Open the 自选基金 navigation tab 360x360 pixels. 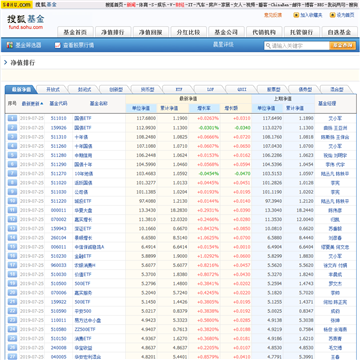pyautogui.click(x=339, y=32)
